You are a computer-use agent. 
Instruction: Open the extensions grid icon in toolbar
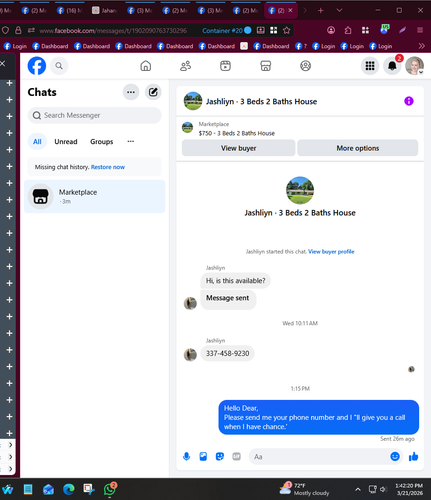pyautogui.click(x=365, y=30)
